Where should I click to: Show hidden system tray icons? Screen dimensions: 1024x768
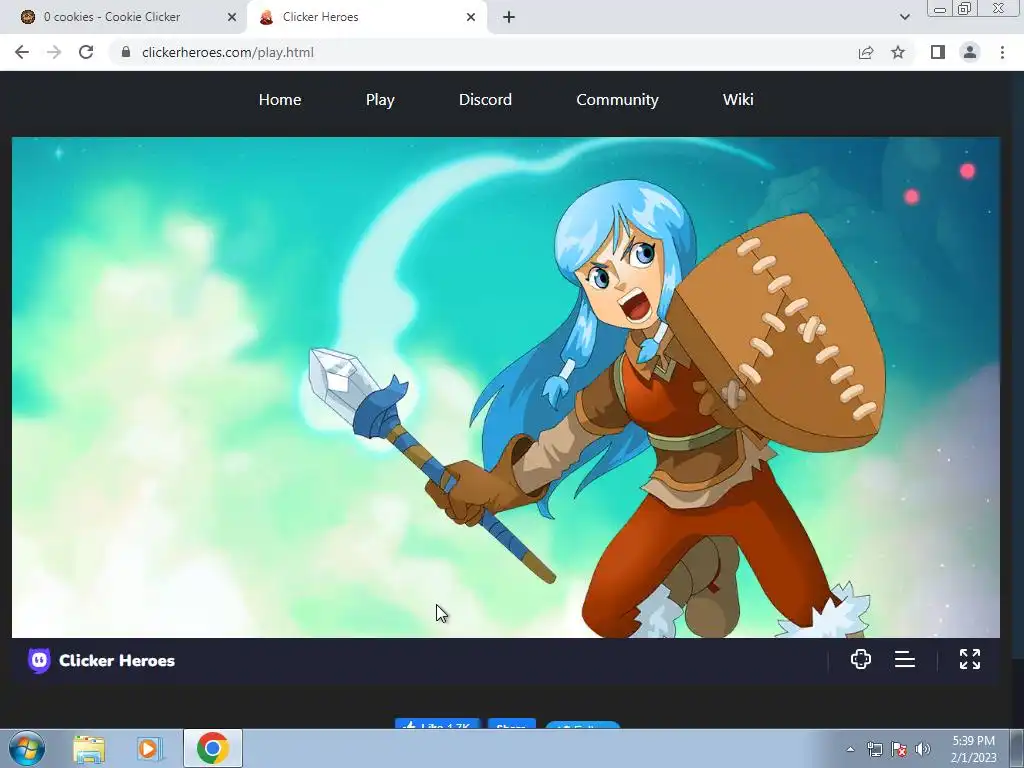(x=850, y=750)
